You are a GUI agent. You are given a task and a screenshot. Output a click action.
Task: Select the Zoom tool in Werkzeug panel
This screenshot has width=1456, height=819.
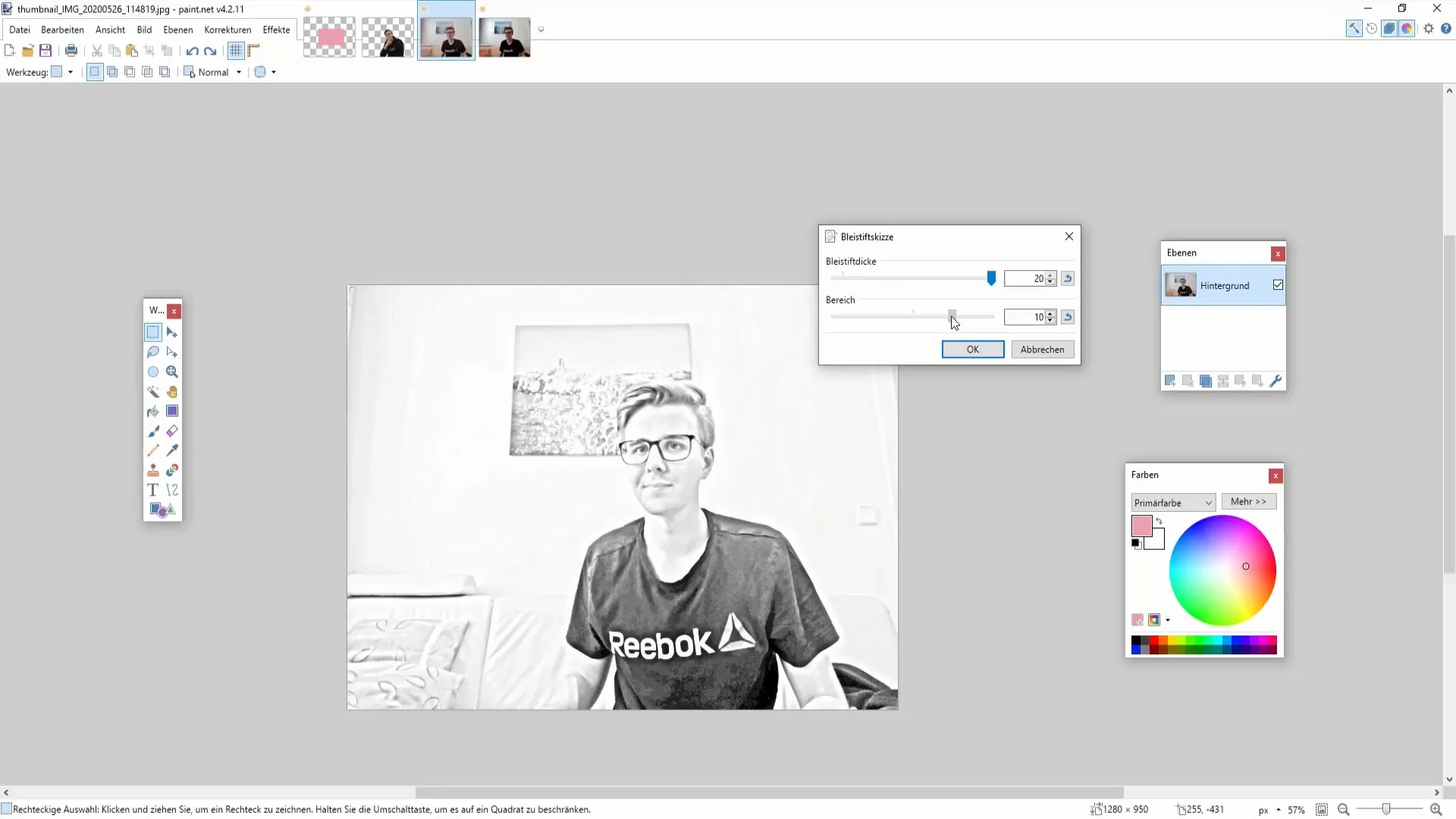click(x=172, y=372)
